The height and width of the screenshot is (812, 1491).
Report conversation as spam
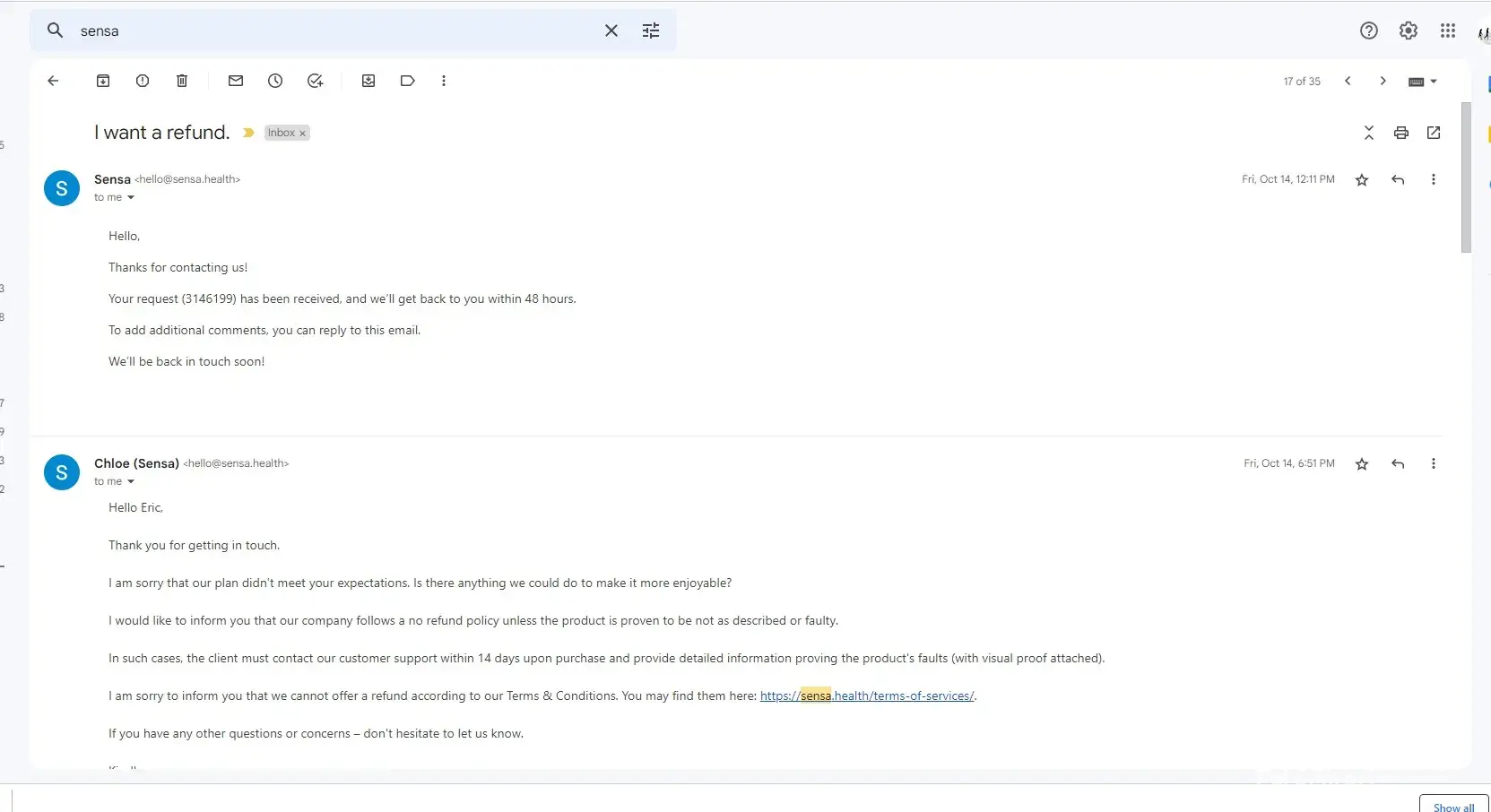(x=143, y=81)
